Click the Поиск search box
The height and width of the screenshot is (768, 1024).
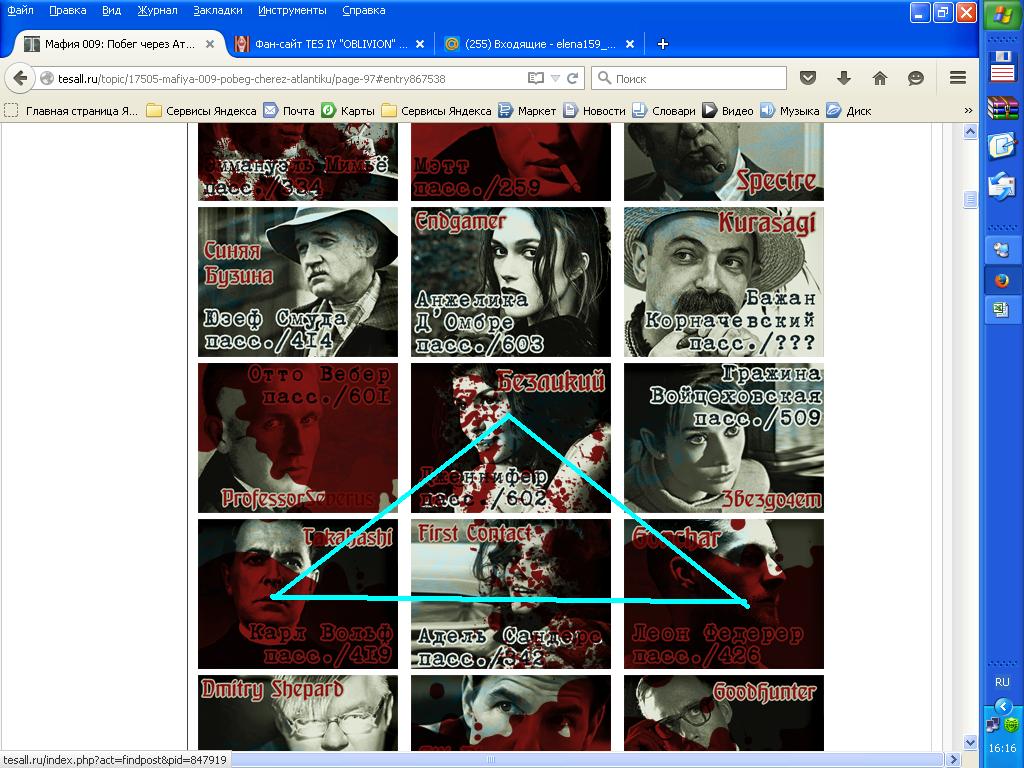[689, 78]
